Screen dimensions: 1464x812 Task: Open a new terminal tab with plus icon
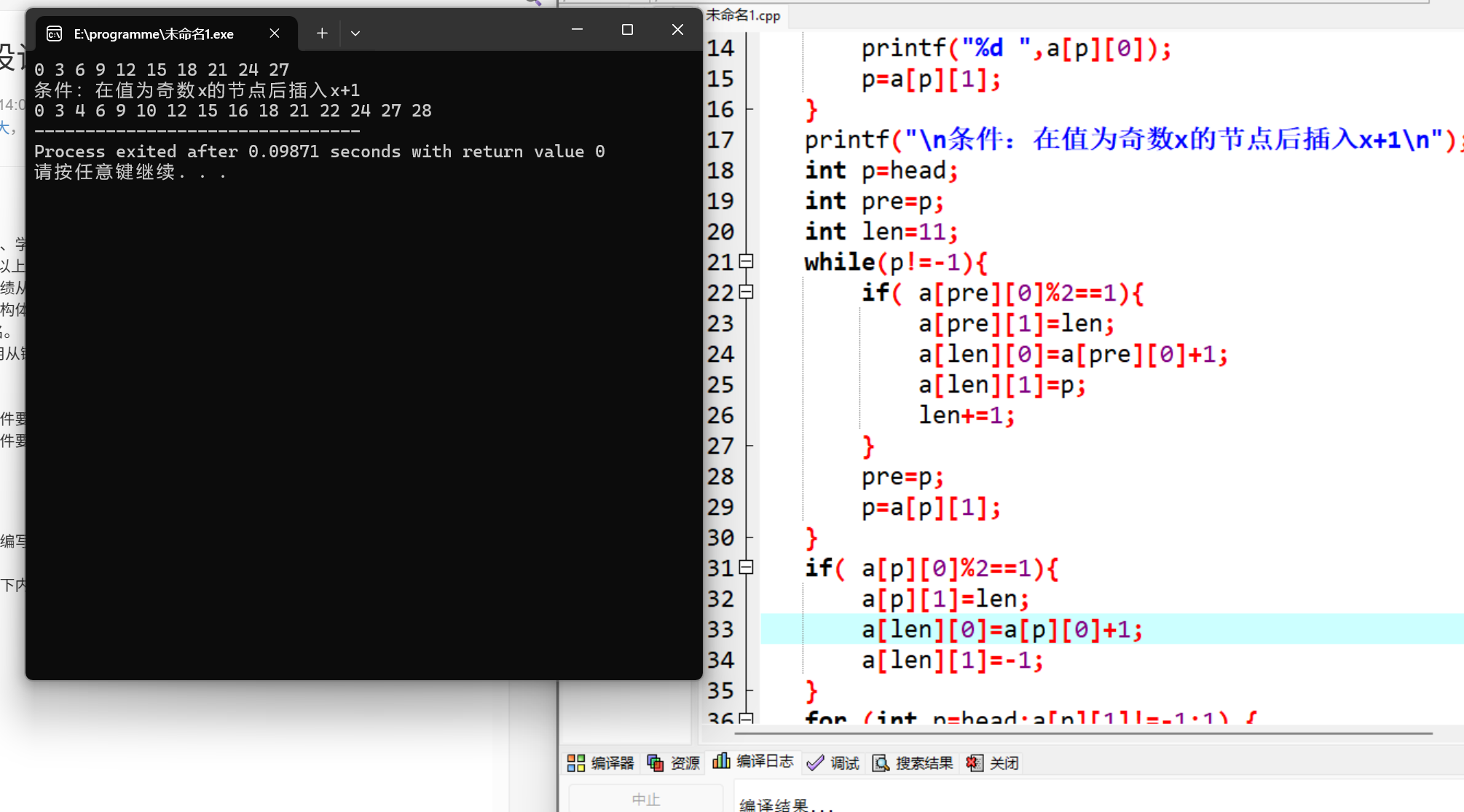point(322,33)
